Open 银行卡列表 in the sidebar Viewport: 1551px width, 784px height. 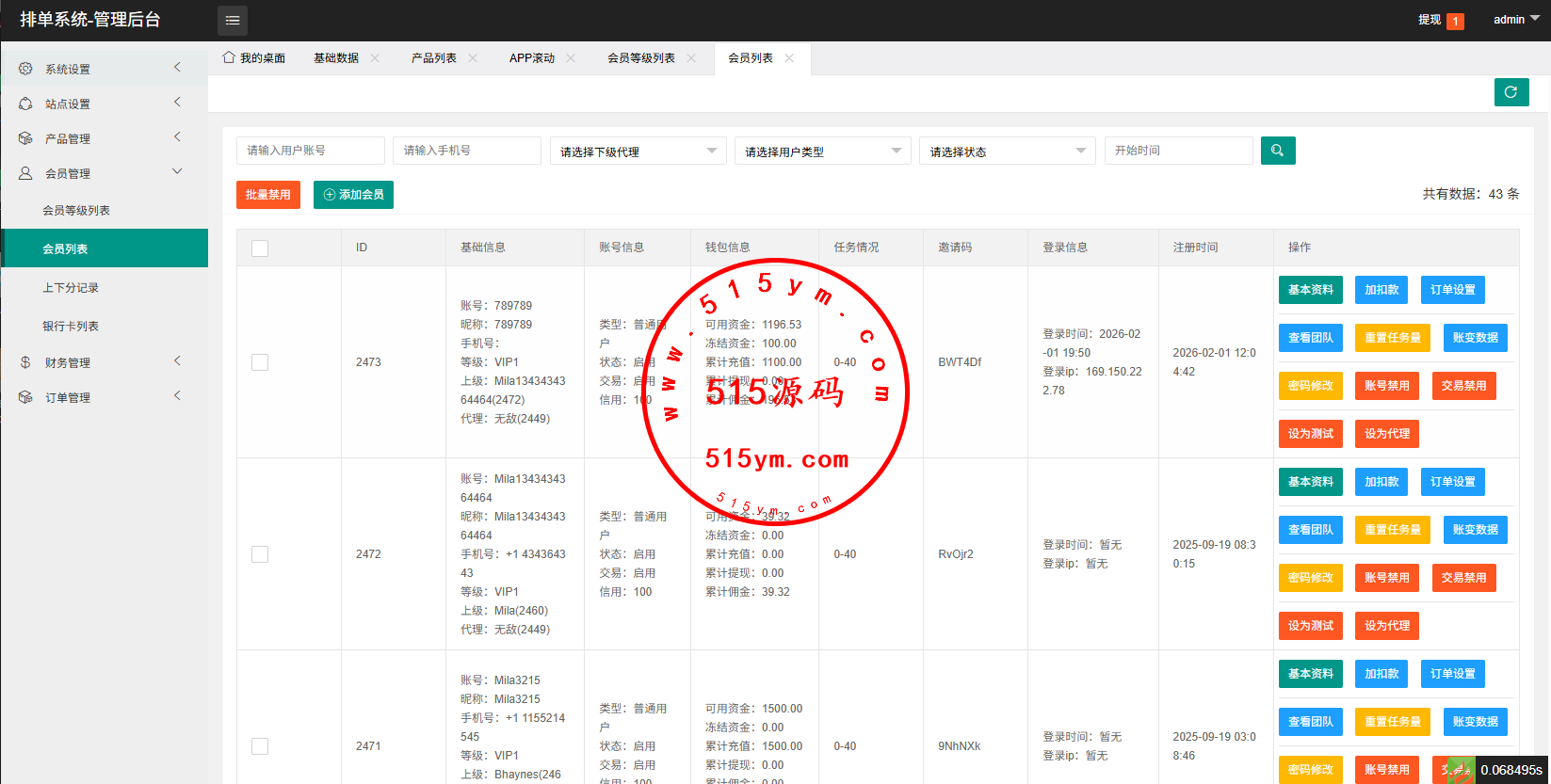pos(71,327)
